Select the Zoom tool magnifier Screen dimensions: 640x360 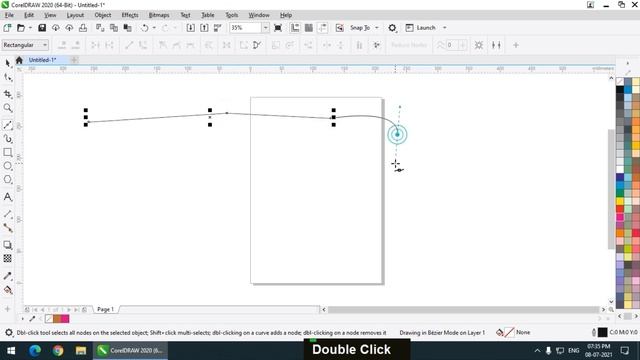(x=7, y=108)
